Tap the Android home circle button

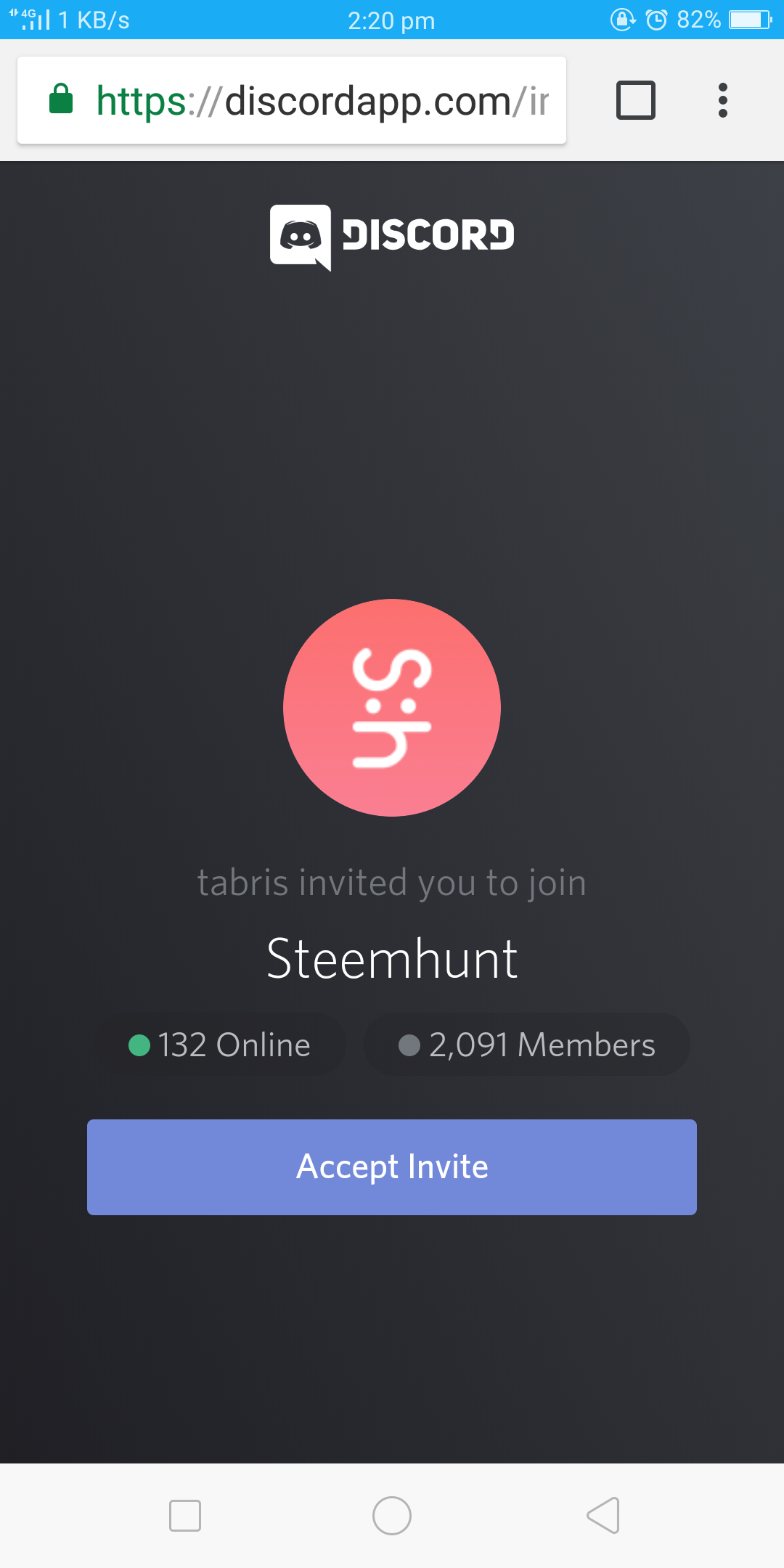coord(392,1516)
